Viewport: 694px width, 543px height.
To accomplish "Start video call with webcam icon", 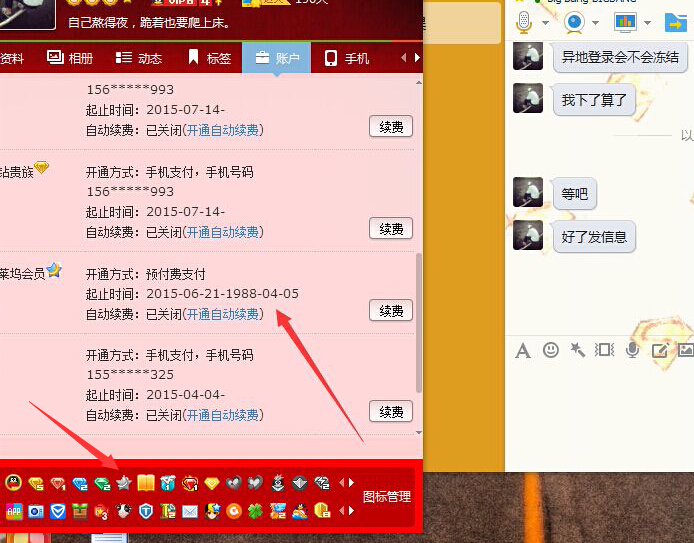I will 574,22.
